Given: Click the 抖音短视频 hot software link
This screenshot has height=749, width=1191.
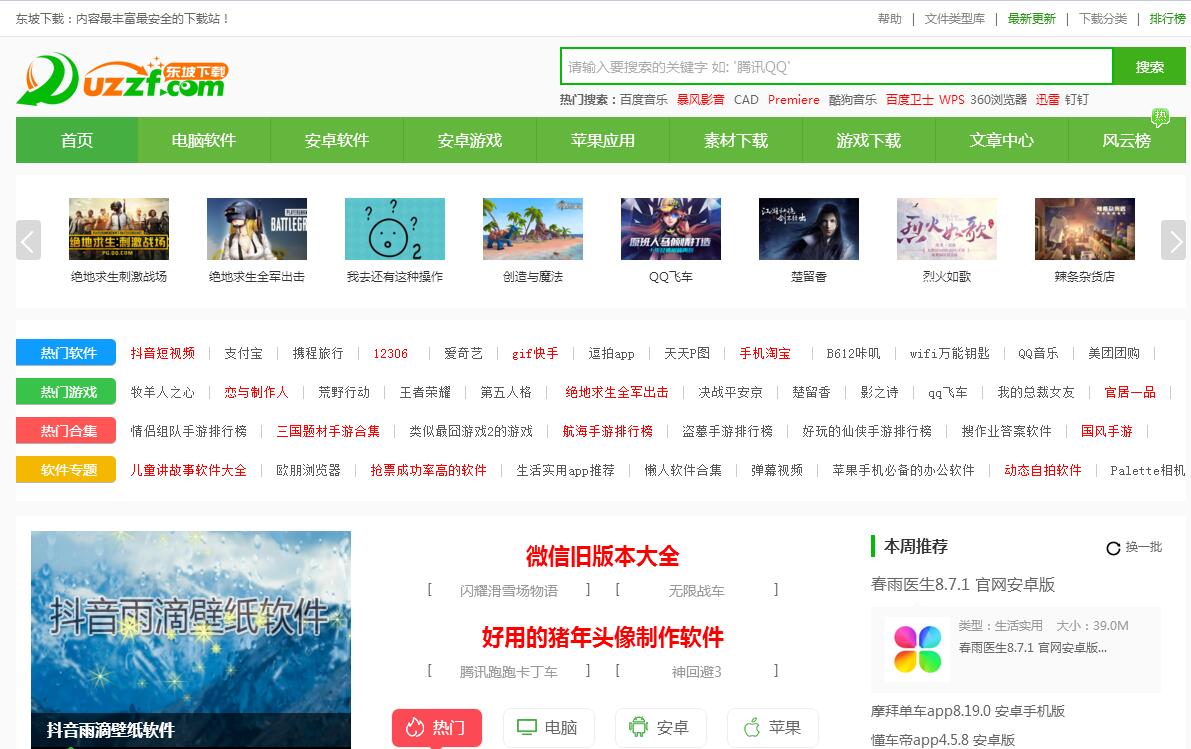Looking at the screenshot, I should [163, 353].
